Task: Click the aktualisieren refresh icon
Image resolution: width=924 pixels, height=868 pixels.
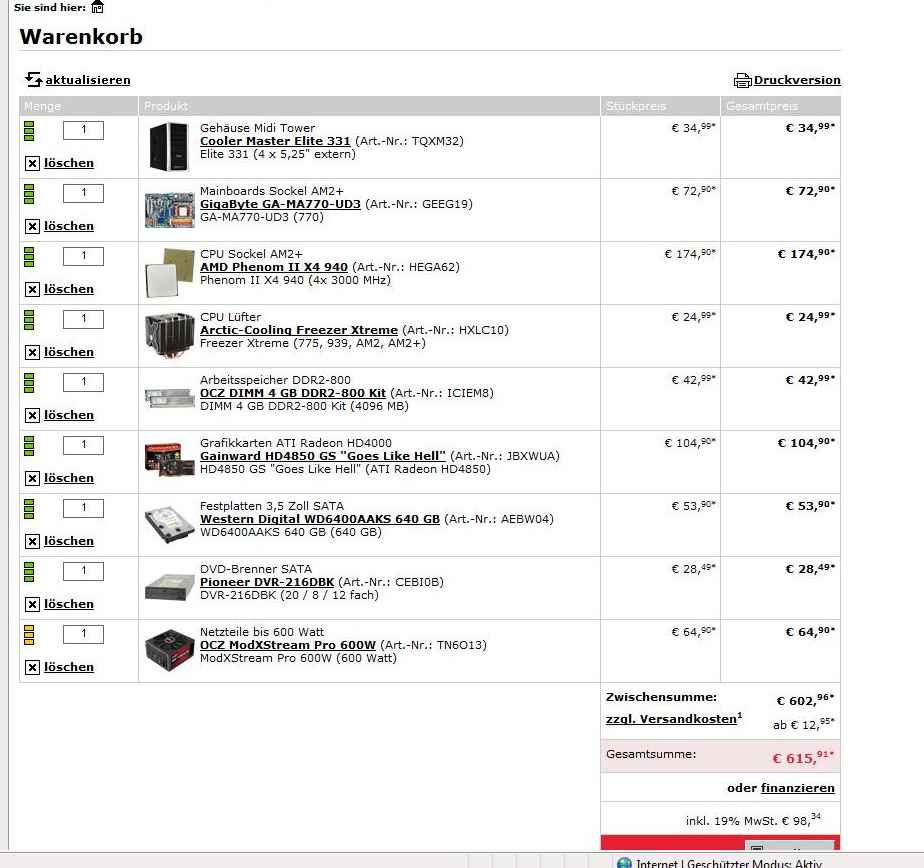Action: (33, 79)
